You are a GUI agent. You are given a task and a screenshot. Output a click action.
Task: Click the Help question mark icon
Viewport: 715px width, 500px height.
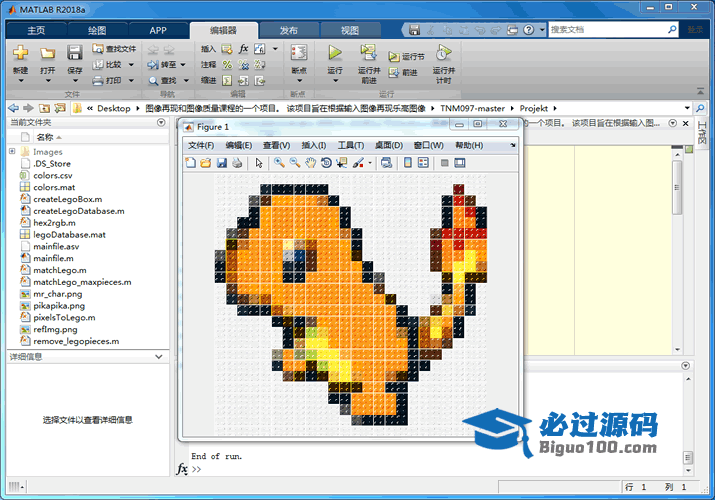(x=528, y=30)
